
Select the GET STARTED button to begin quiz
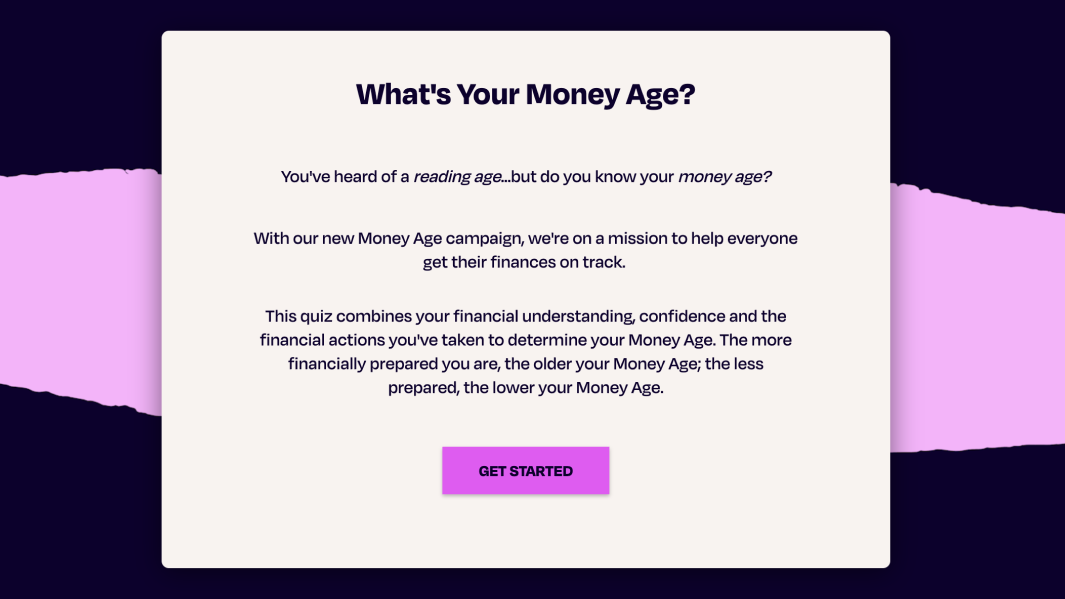[x=525, y=470]
